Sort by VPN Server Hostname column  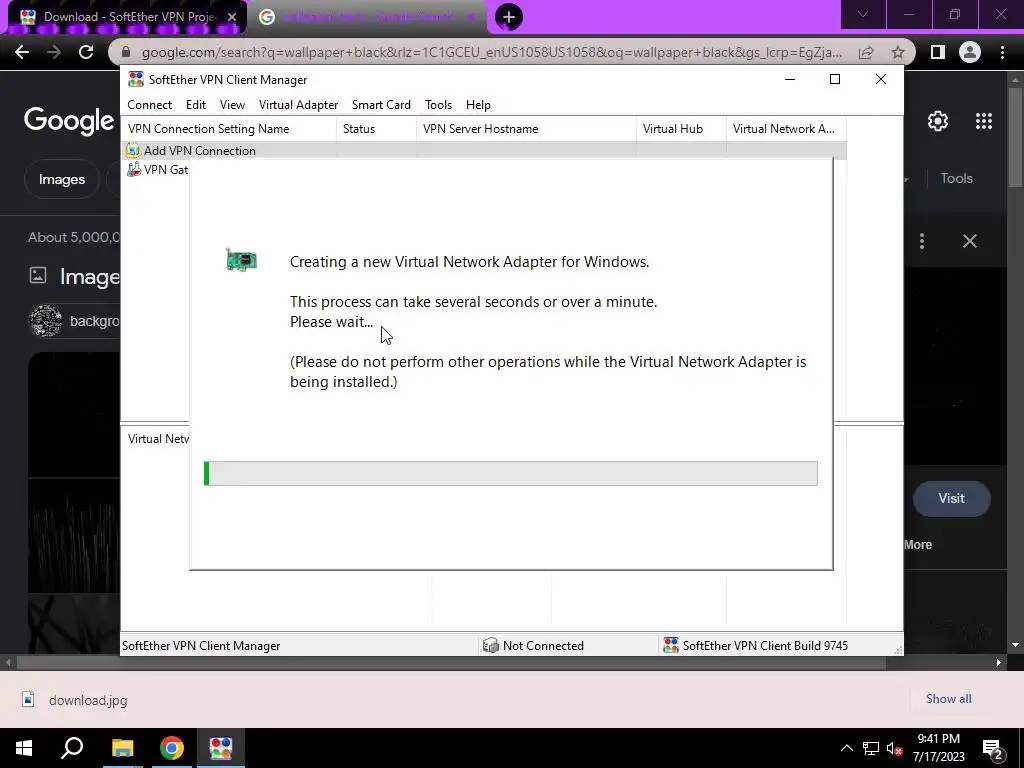(x=526, y=129)
